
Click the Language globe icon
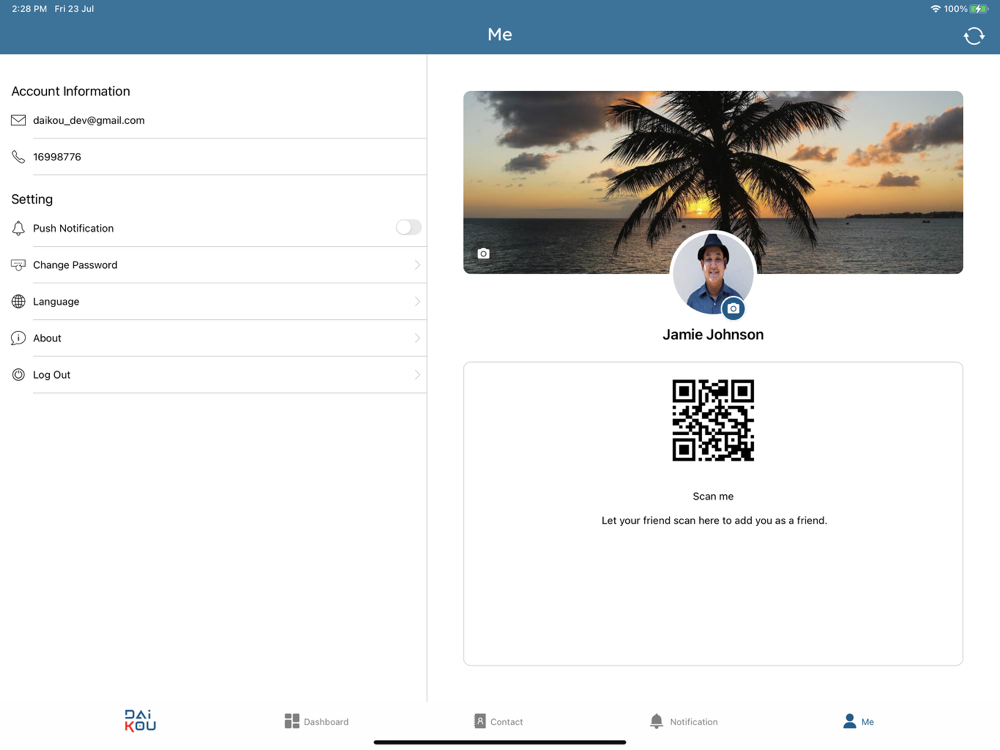pos(18,302)
